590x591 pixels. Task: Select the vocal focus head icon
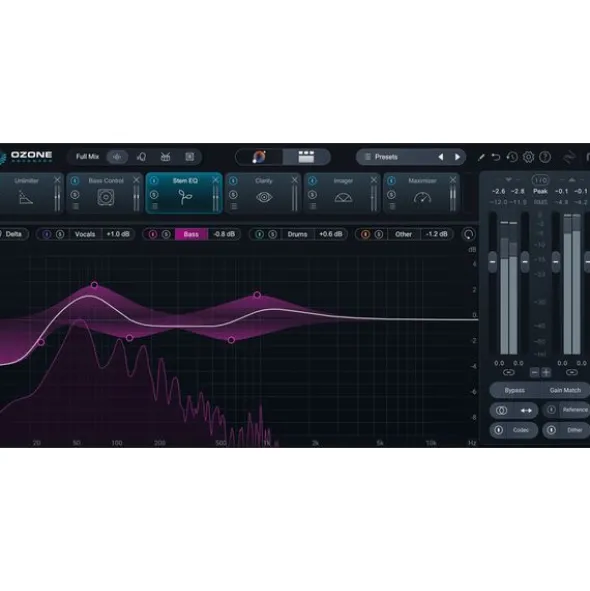[141, 157]
